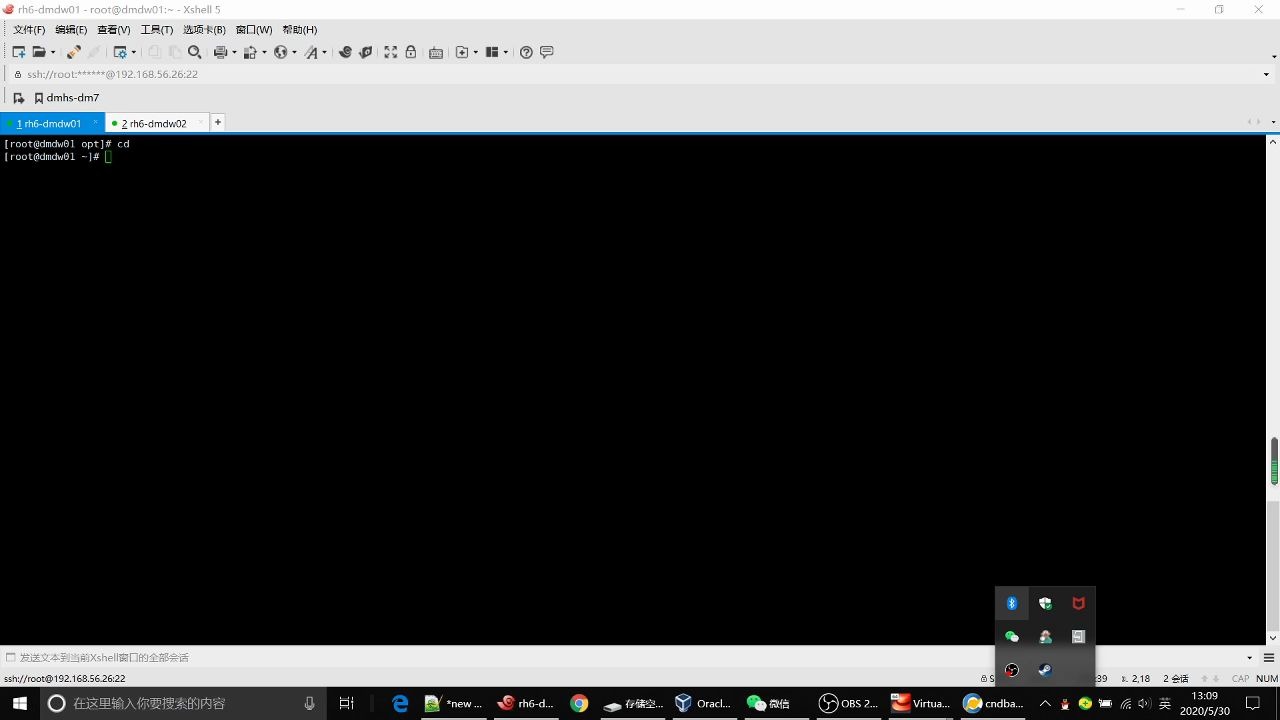
Task: Click the Print icon
Action: 220,52
